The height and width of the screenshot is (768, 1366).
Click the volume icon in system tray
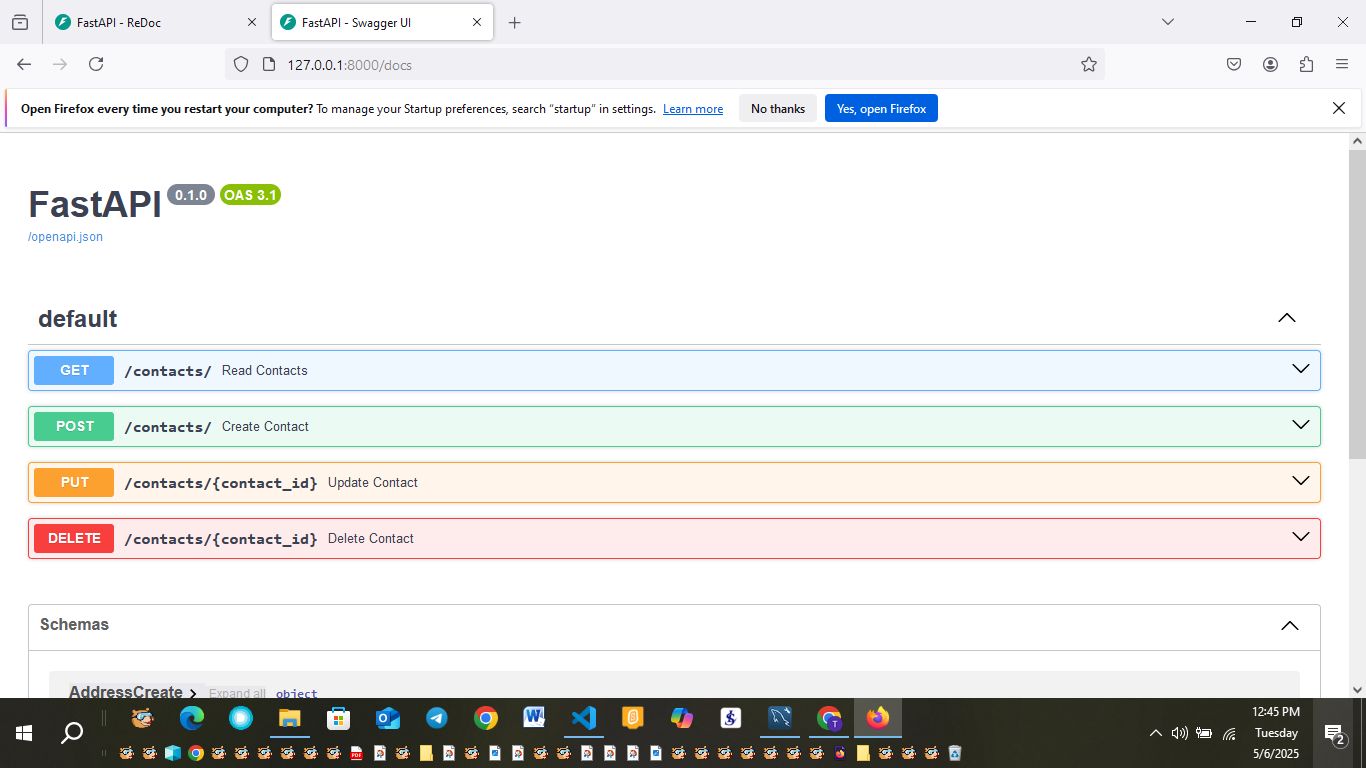1179,733
